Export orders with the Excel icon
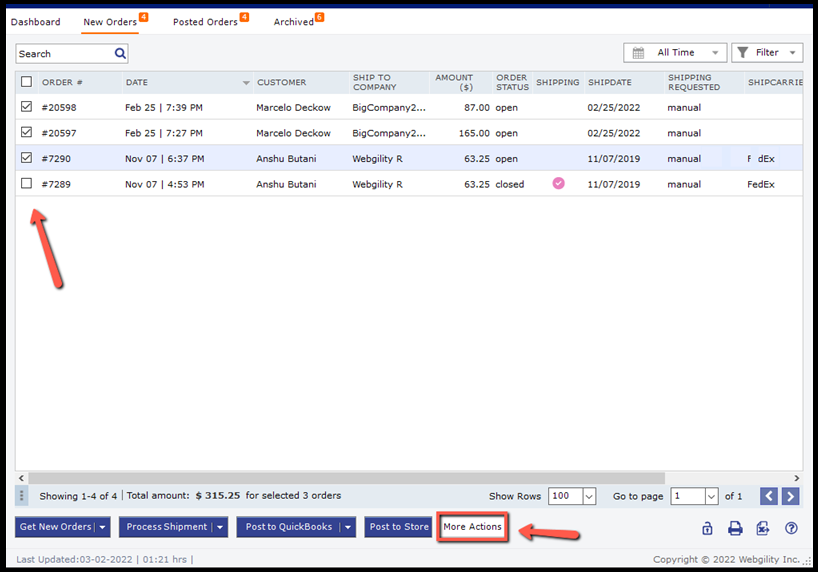The height and width of the screenshot is (572, 818). pyautogui.click(x=763, y=528)
